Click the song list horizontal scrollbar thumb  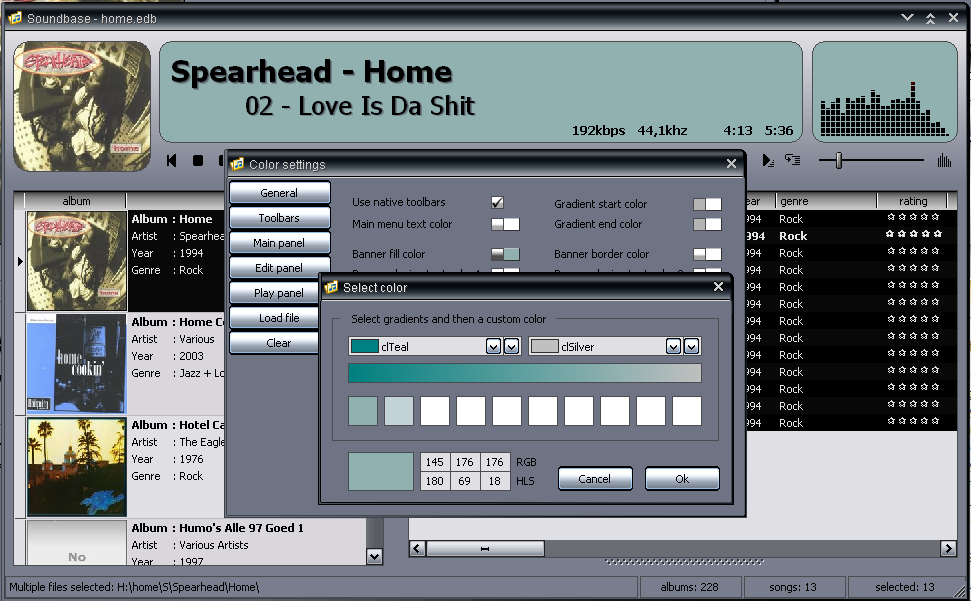485,548
